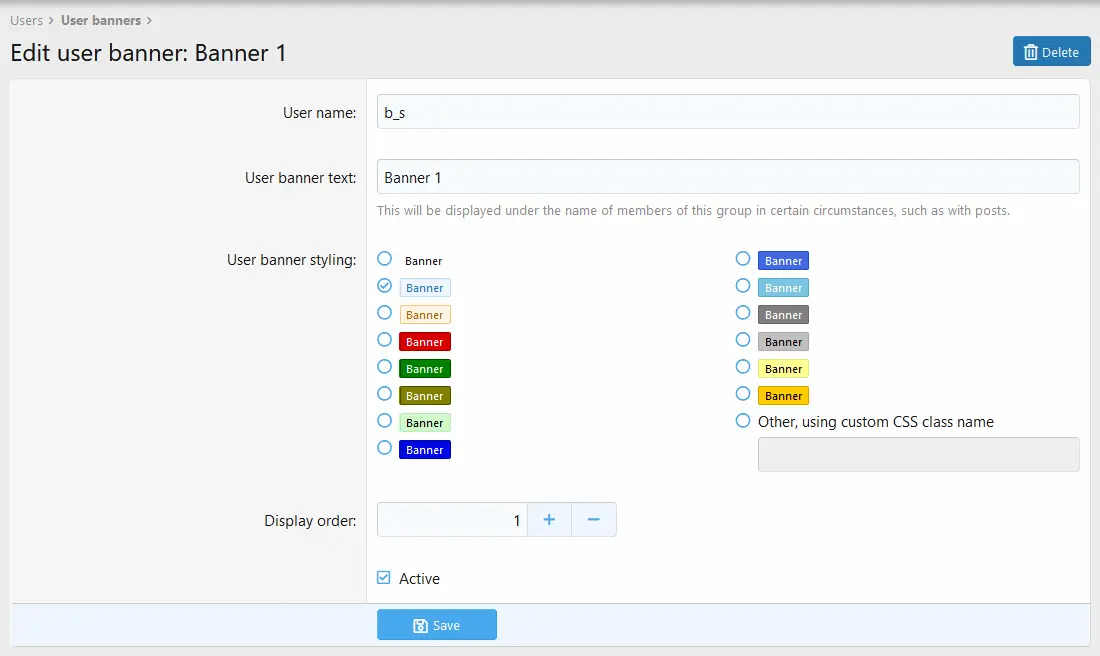Toggle the Active checkbox

(x=384, y=578)
